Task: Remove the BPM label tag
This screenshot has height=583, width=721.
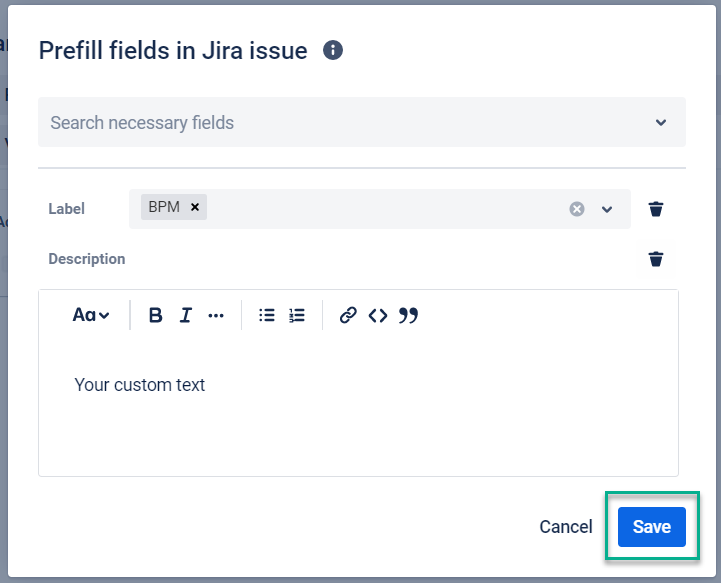Action: click(196, 208)
